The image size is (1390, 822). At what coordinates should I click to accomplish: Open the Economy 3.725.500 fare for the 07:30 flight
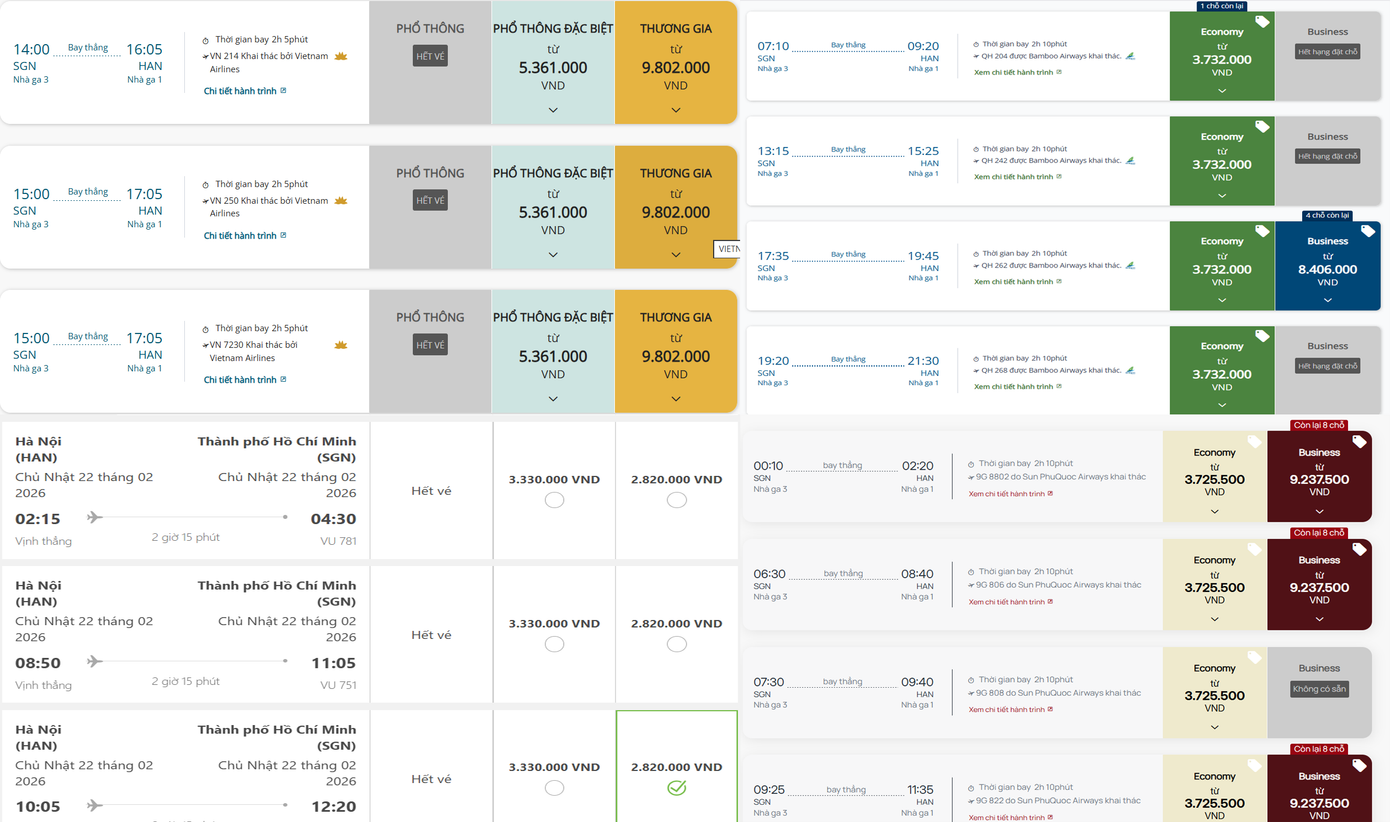[x=1214, y=696]
